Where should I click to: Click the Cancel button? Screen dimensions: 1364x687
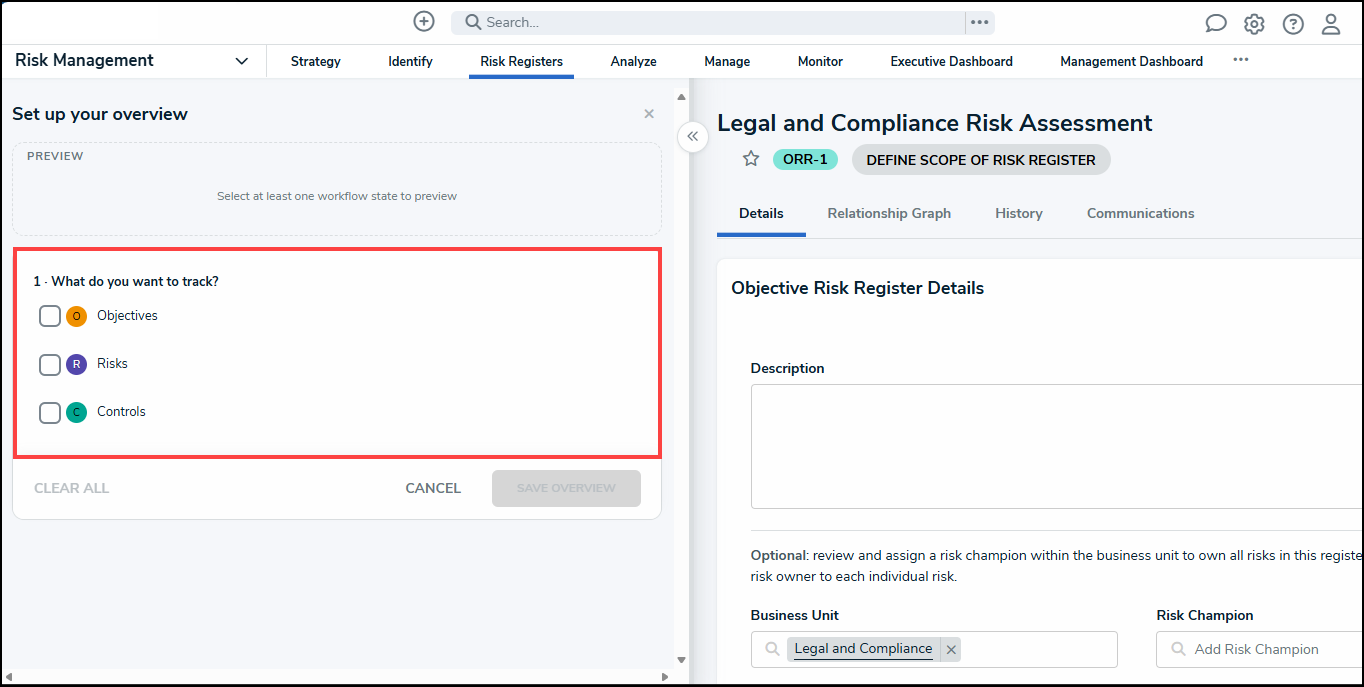pos(433,488)
